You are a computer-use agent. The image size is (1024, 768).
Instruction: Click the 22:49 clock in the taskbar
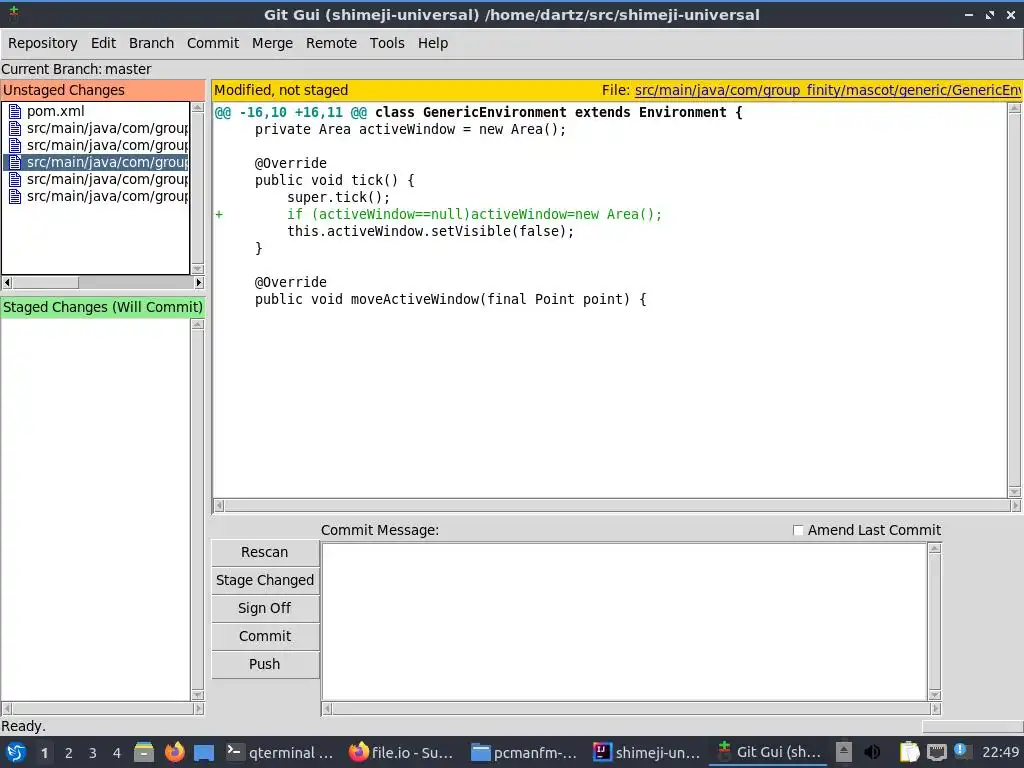point(1000,752)
